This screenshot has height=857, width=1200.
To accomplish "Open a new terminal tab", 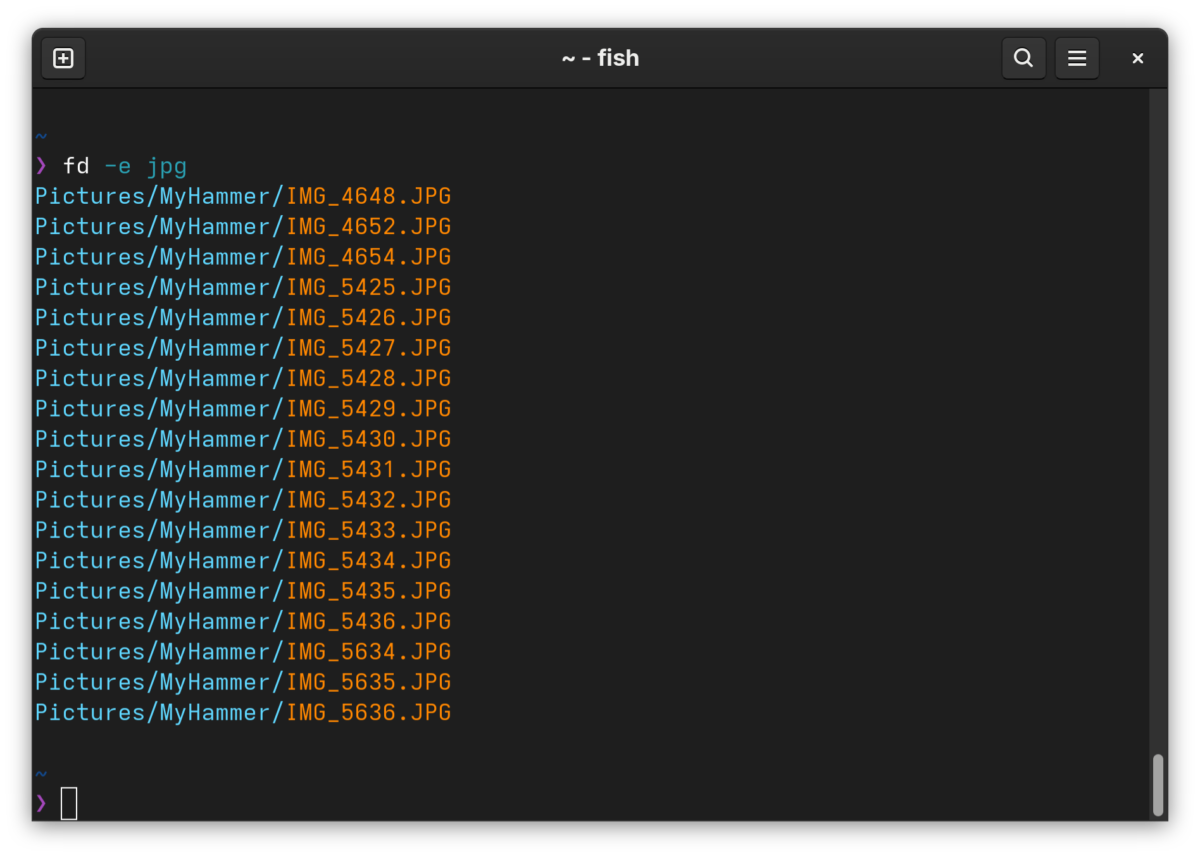I will (x=63, y=58).
